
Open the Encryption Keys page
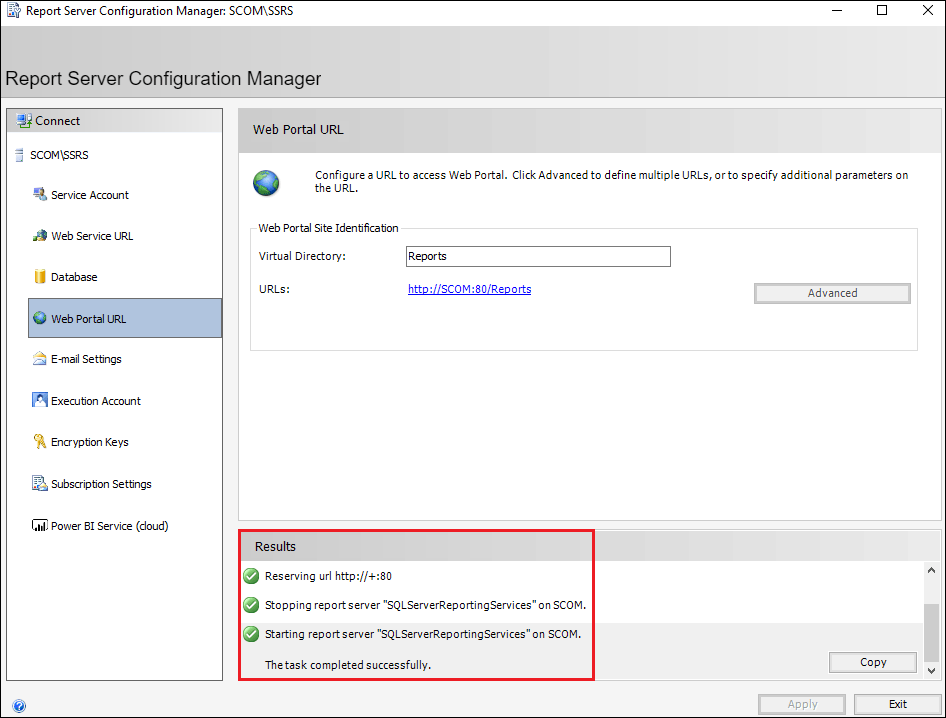90,442
